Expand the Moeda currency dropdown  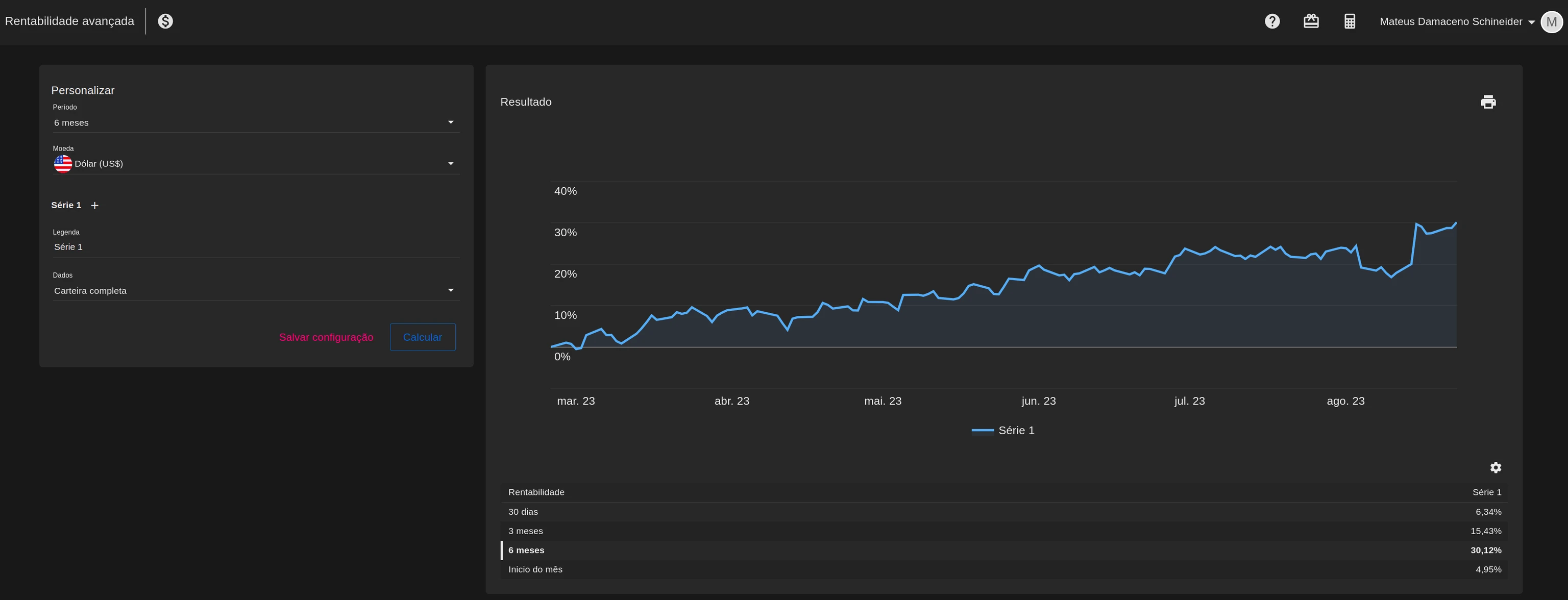pyautogui.click(x=256, y=164)
